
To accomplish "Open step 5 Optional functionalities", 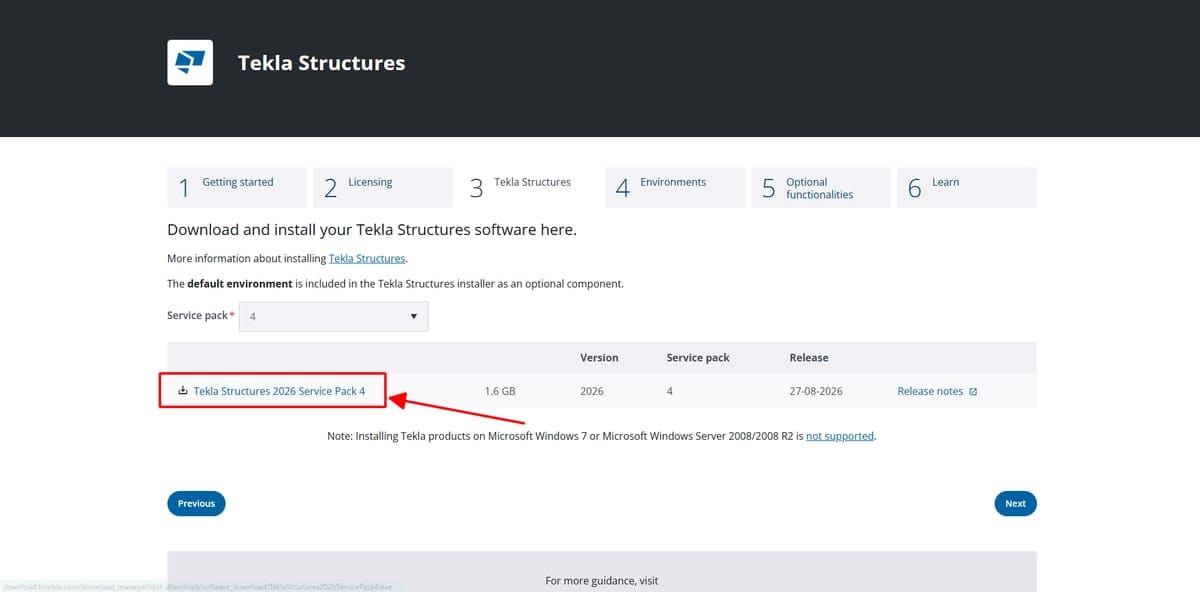I will pos(821,187).
